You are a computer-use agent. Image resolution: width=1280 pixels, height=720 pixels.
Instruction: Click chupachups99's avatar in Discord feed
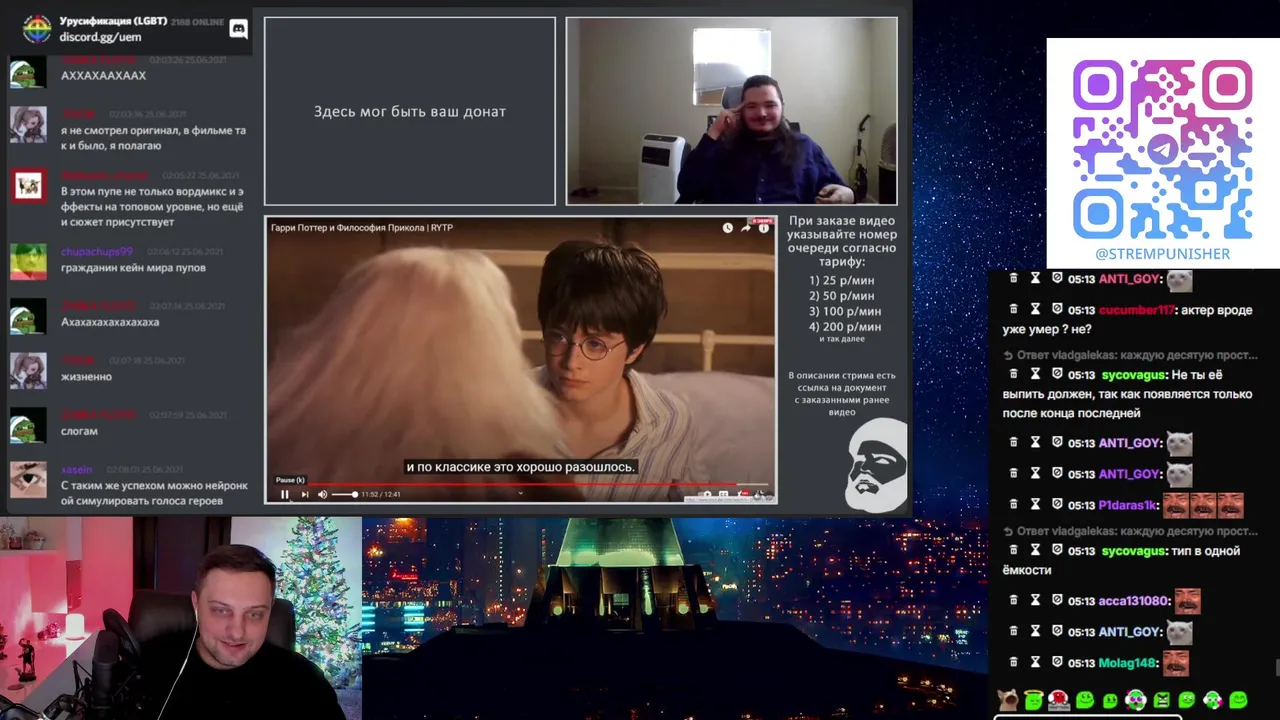[x=28, y=262]
